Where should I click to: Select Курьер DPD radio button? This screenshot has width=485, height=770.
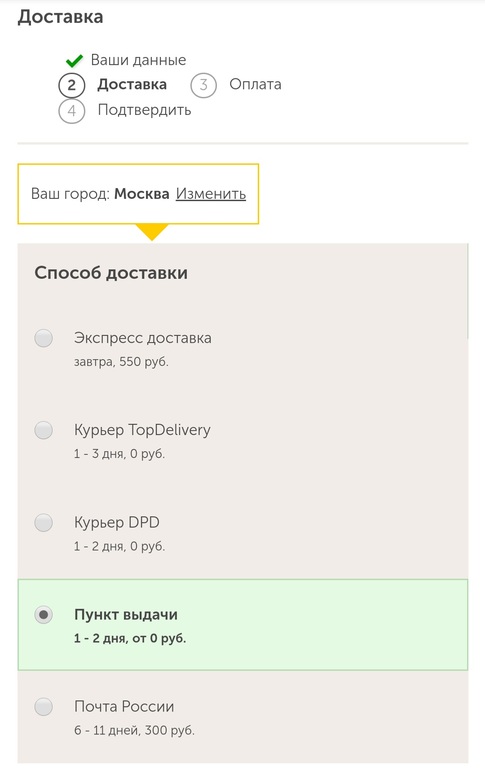pyautogui.click(x=44, y=522)
